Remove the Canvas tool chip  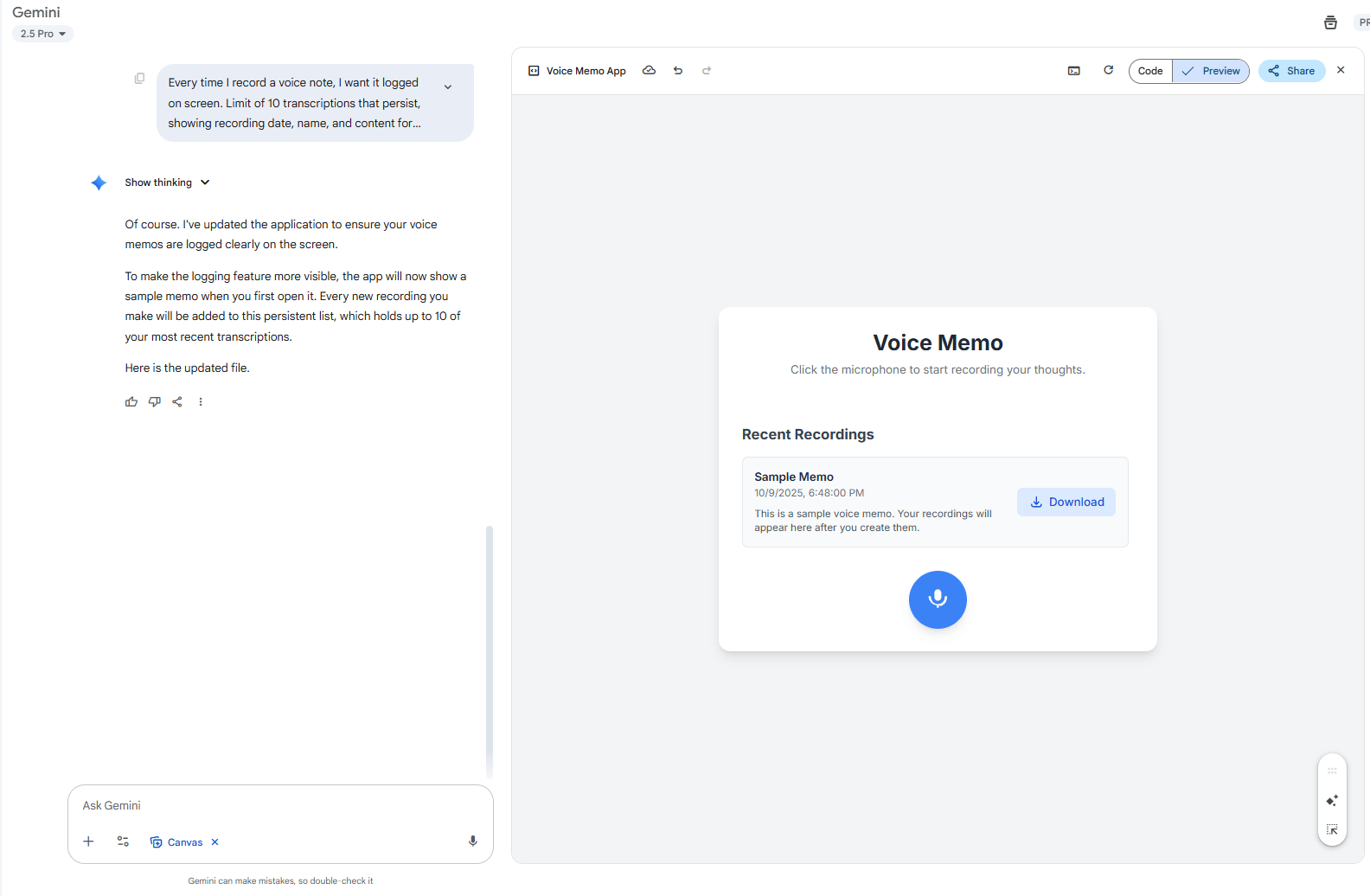(x=215, y=842)
